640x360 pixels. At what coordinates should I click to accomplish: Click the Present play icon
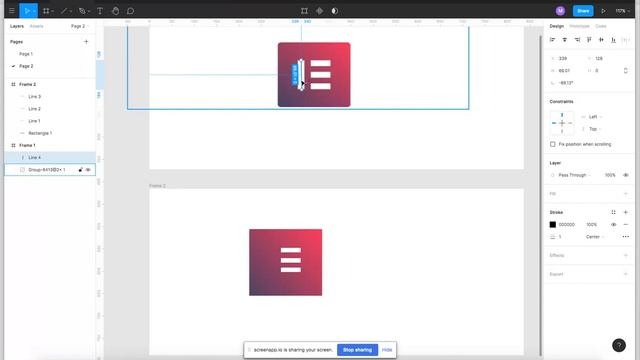603,11
